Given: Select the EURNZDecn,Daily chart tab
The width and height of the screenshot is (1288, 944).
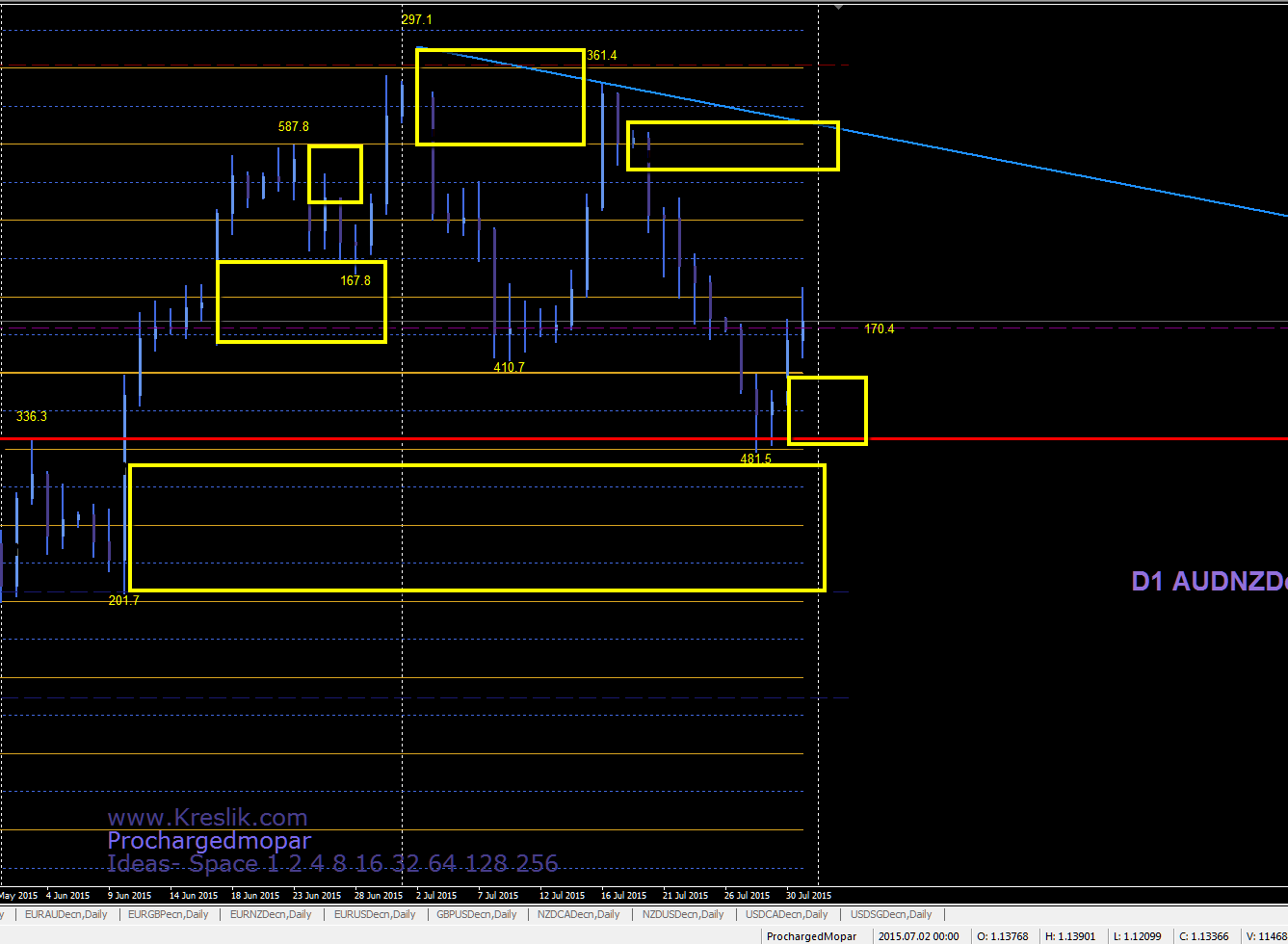Looking at the screenshot, I should click(272, 914).
